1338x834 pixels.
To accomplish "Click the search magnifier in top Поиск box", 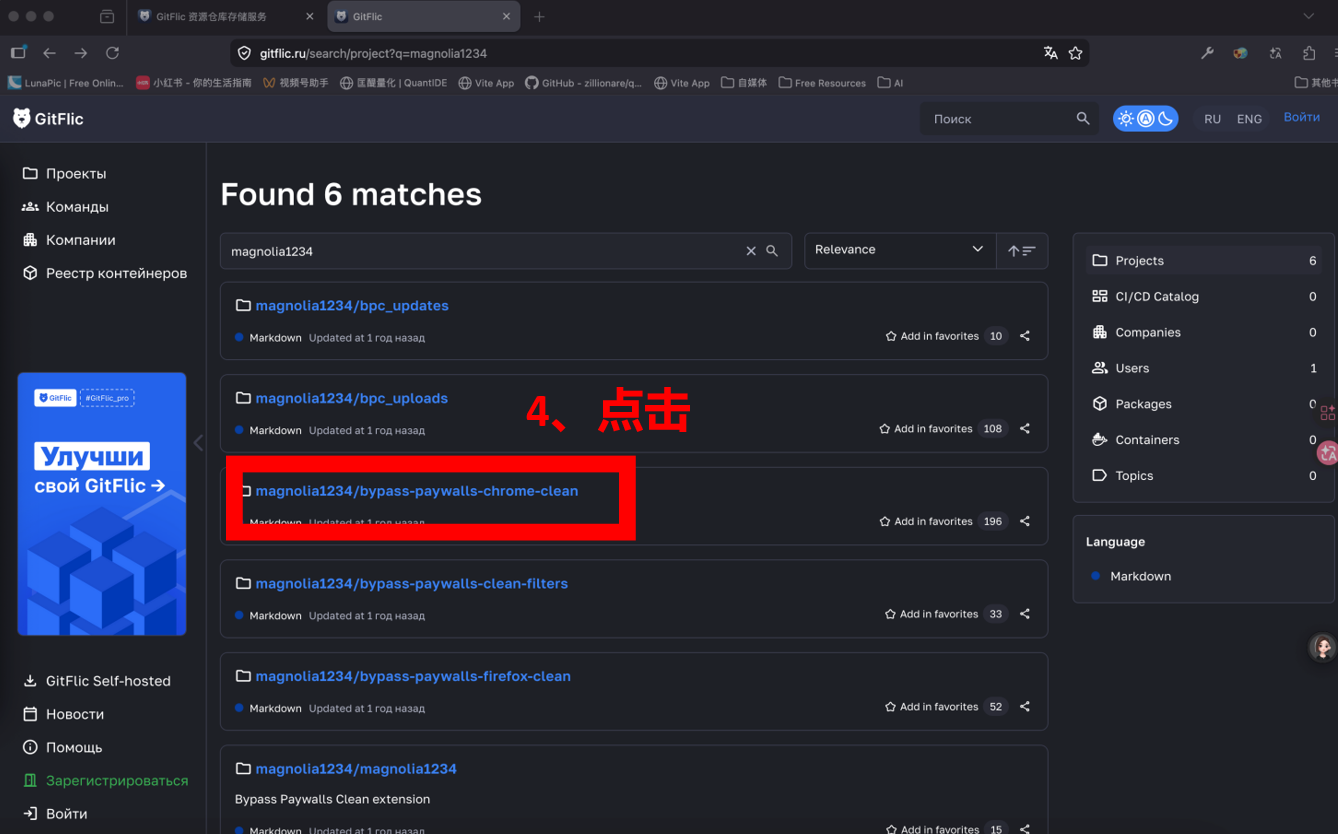I will [x=1082, y=118].
